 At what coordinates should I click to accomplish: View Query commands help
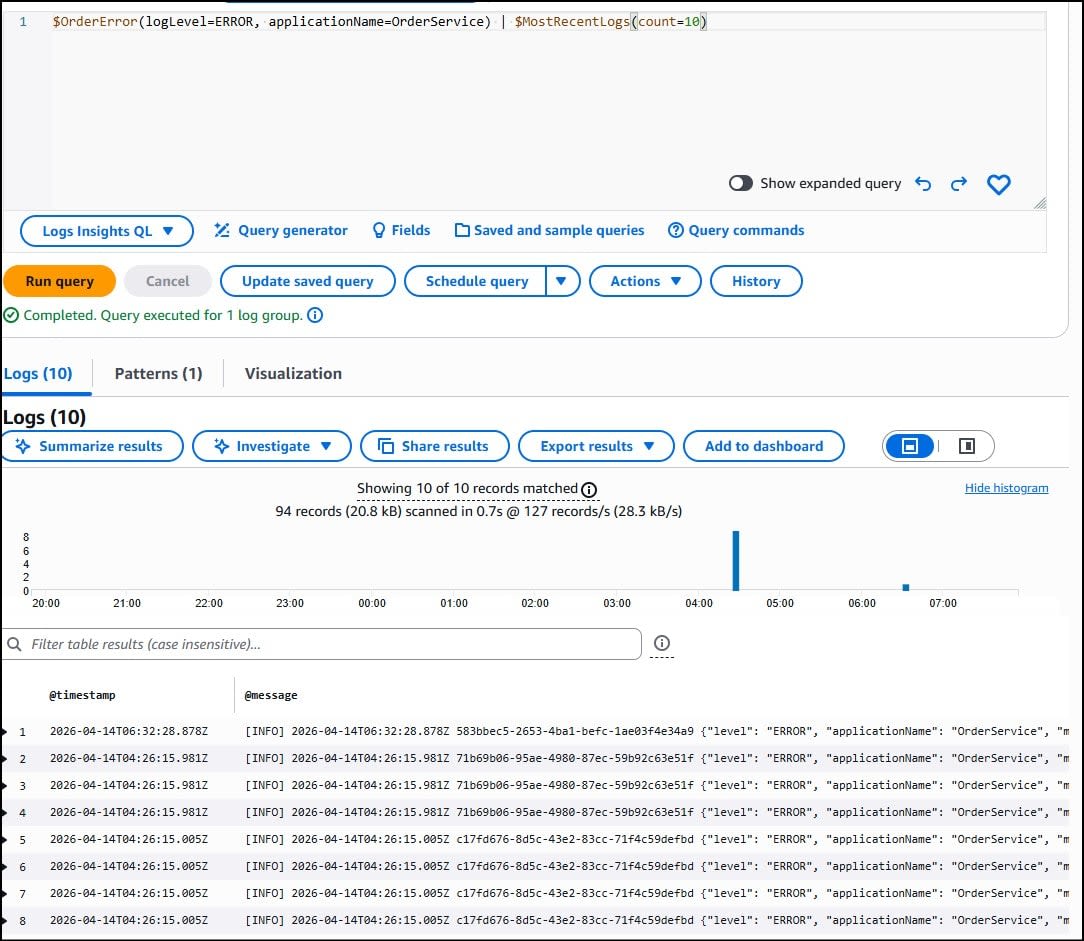(x=736, y=230)
